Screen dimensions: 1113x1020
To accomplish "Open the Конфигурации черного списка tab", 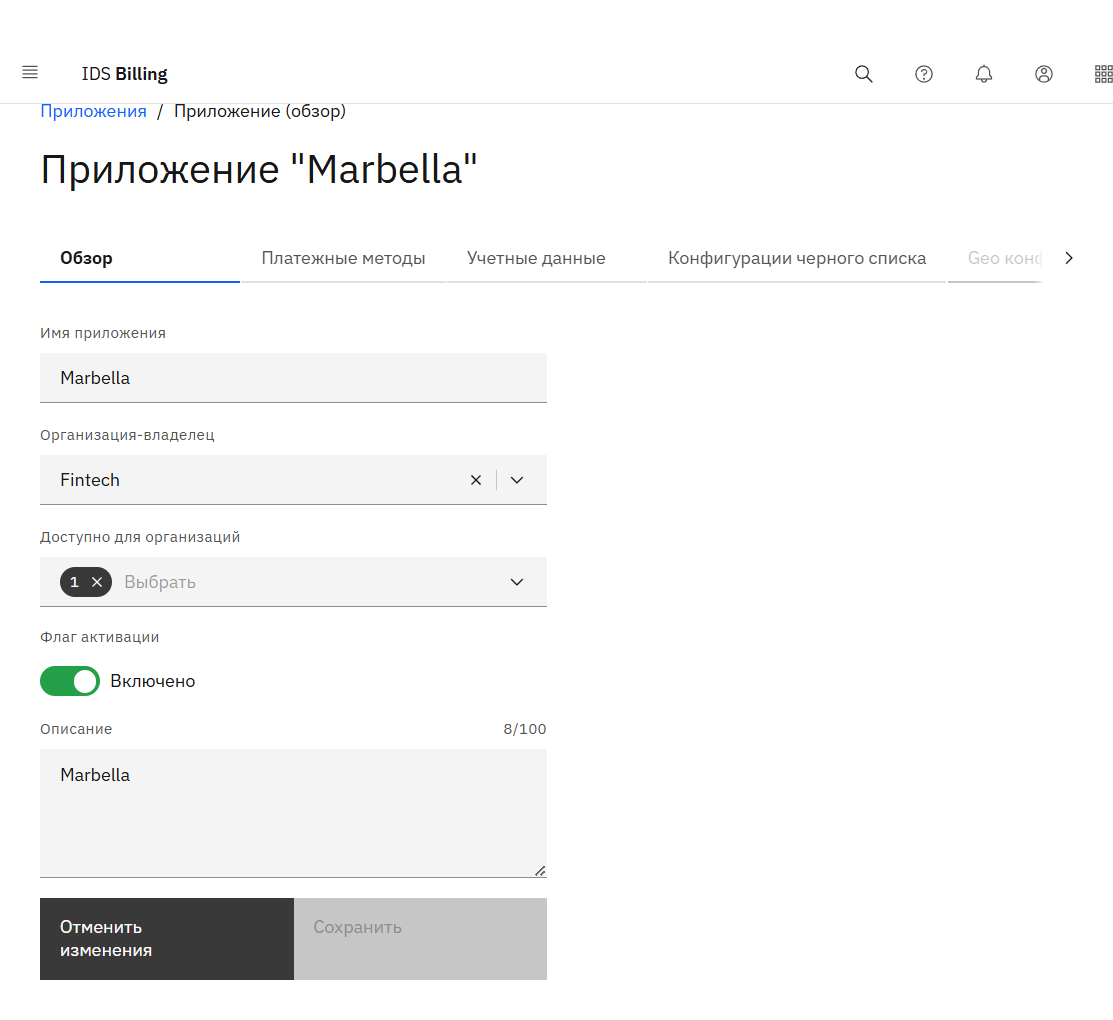I will 797,258.
